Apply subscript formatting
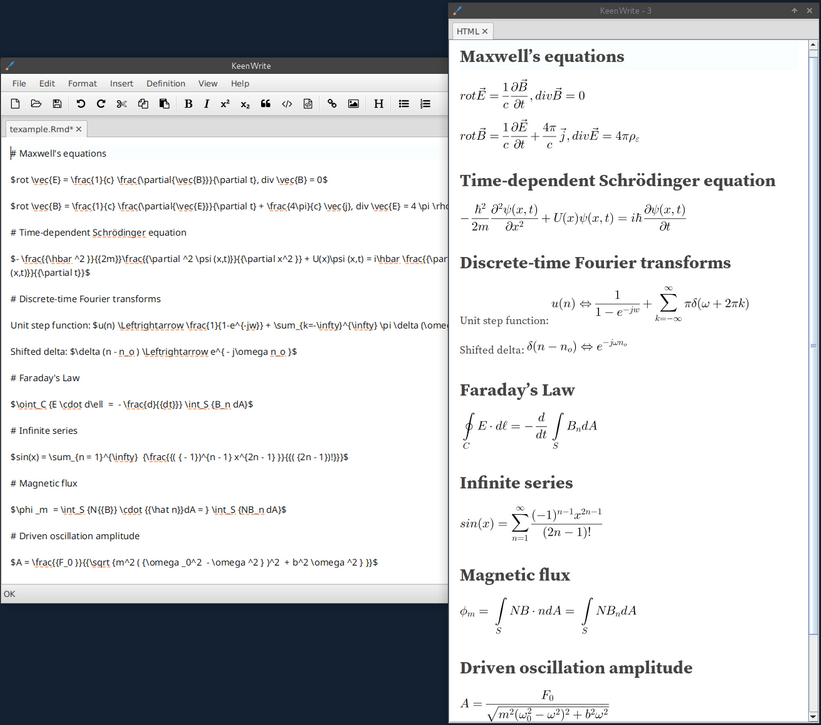 pos(245,104)
